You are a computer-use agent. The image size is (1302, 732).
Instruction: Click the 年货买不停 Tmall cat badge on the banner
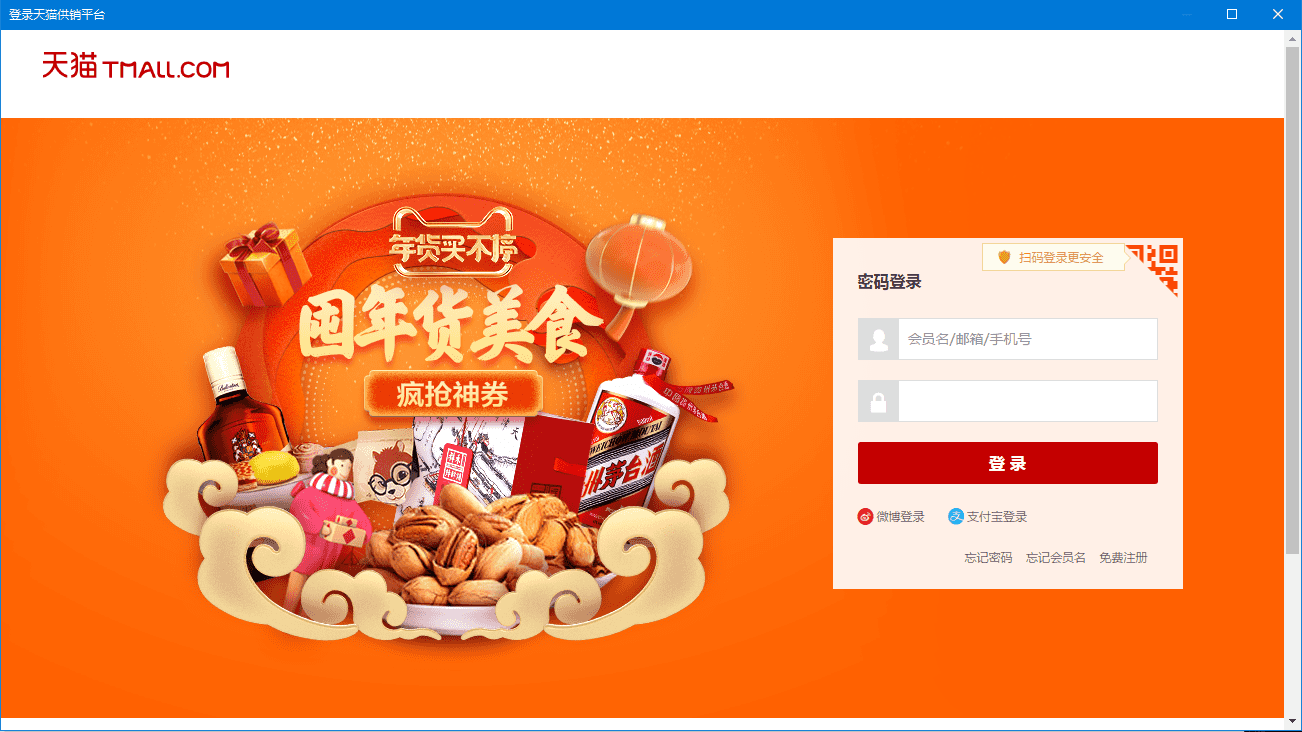tap(454, 241)
